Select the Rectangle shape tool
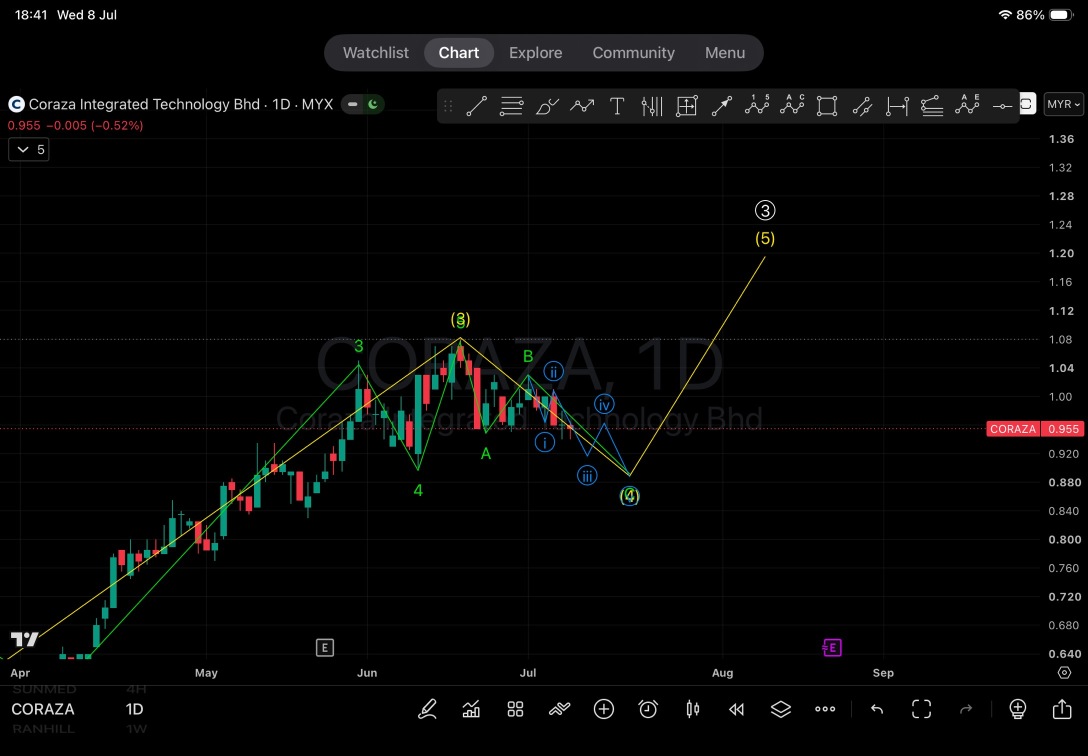This screenshot has width=1088, height=756. [x=826, y=106]
